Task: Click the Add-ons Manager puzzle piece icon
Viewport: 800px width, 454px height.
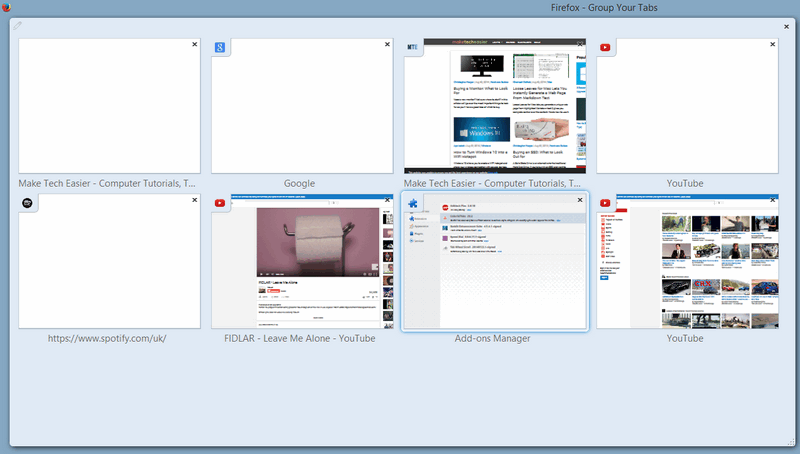Action: coord(412,203)
